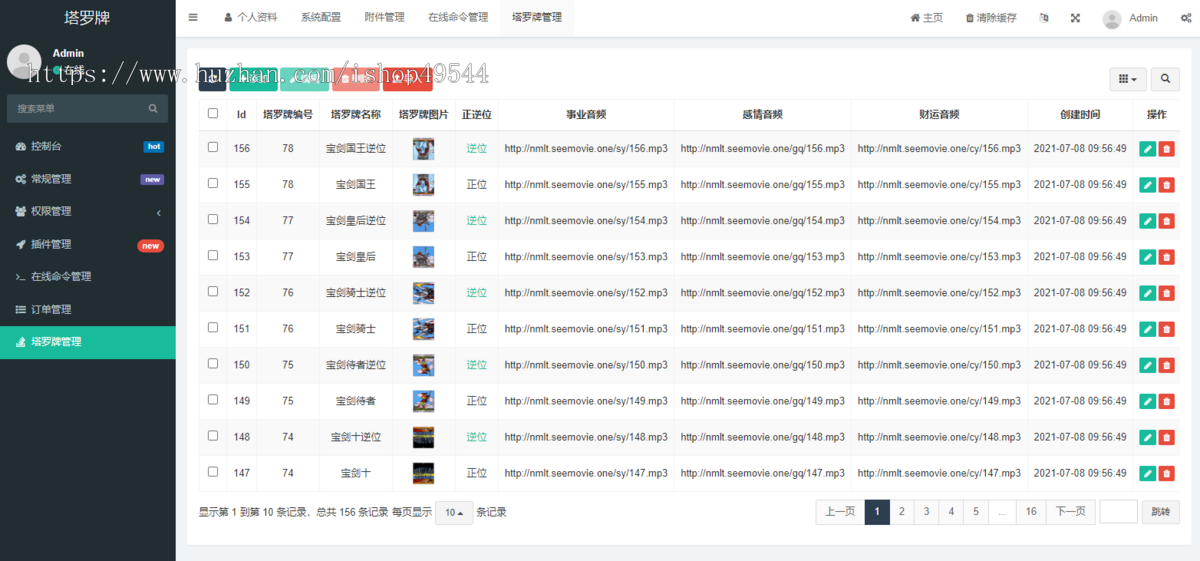
Task: Open 常规管理 in the sidebar
Action: pos(87,179)
